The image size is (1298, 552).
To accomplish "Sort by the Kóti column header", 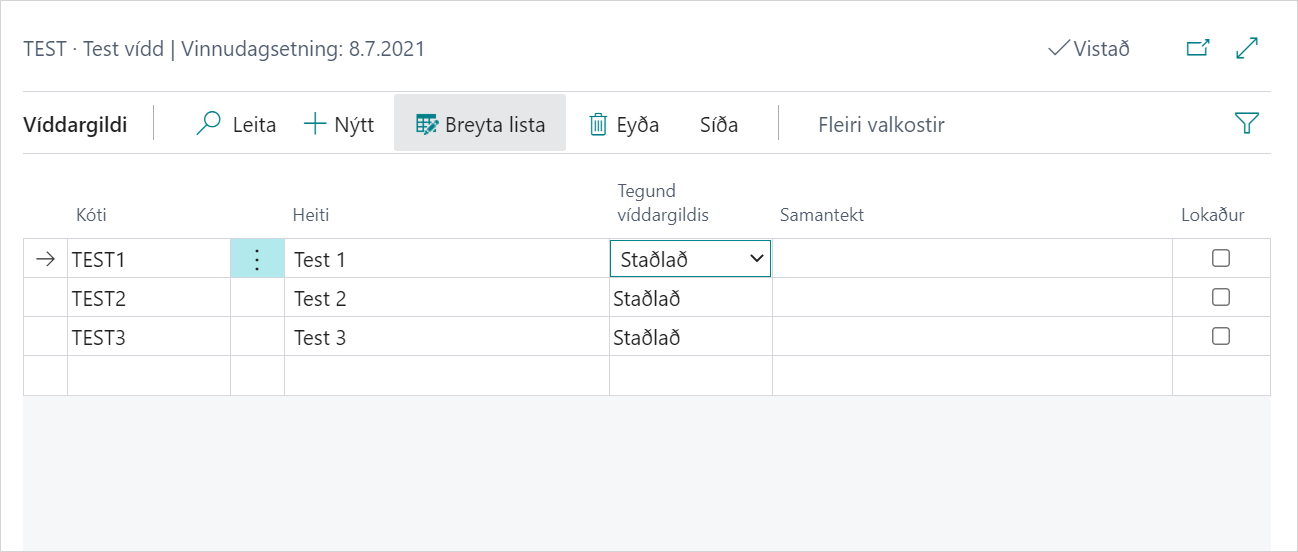I will [x=92, y=215].
